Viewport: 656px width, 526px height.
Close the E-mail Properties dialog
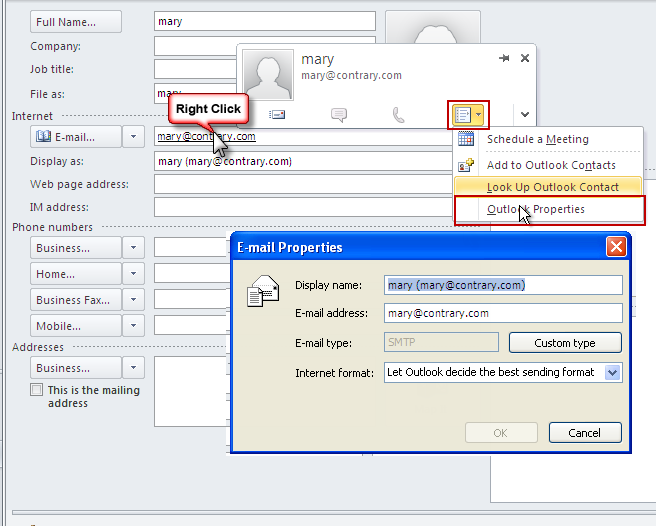point(616,247)
